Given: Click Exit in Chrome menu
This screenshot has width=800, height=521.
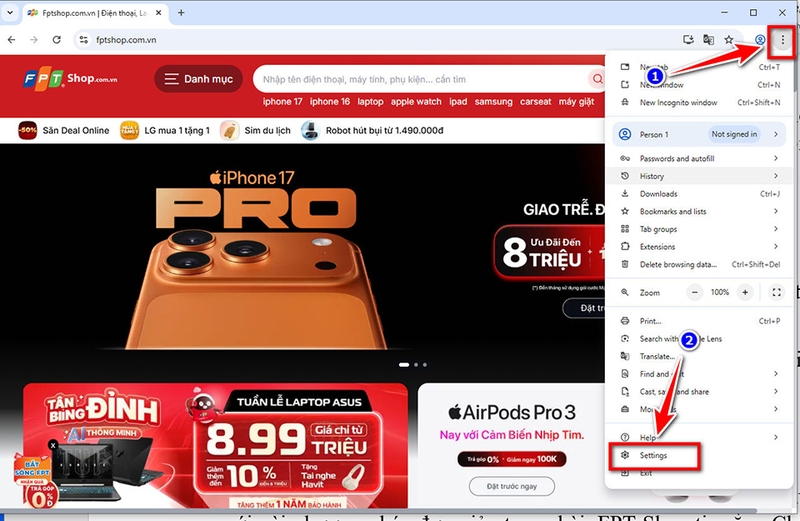Looking at the screenshot, I should click(x=700, y=474).
